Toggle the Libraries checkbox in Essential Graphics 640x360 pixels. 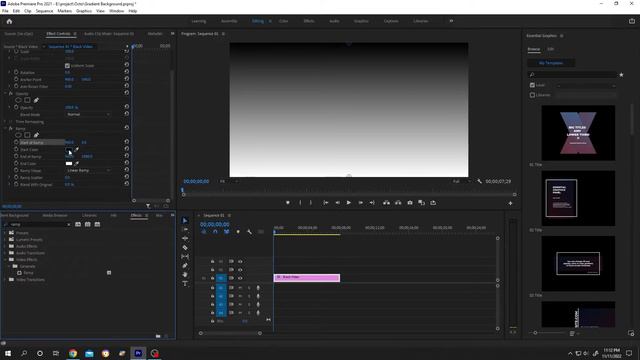click(x=532, y=95)
